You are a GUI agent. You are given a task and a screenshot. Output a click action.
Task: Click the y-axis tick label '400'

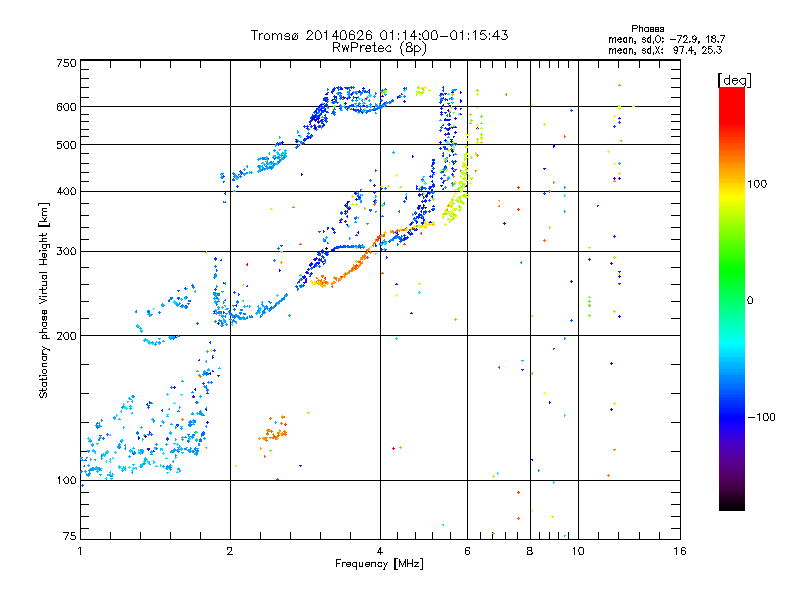pos(66,191)
